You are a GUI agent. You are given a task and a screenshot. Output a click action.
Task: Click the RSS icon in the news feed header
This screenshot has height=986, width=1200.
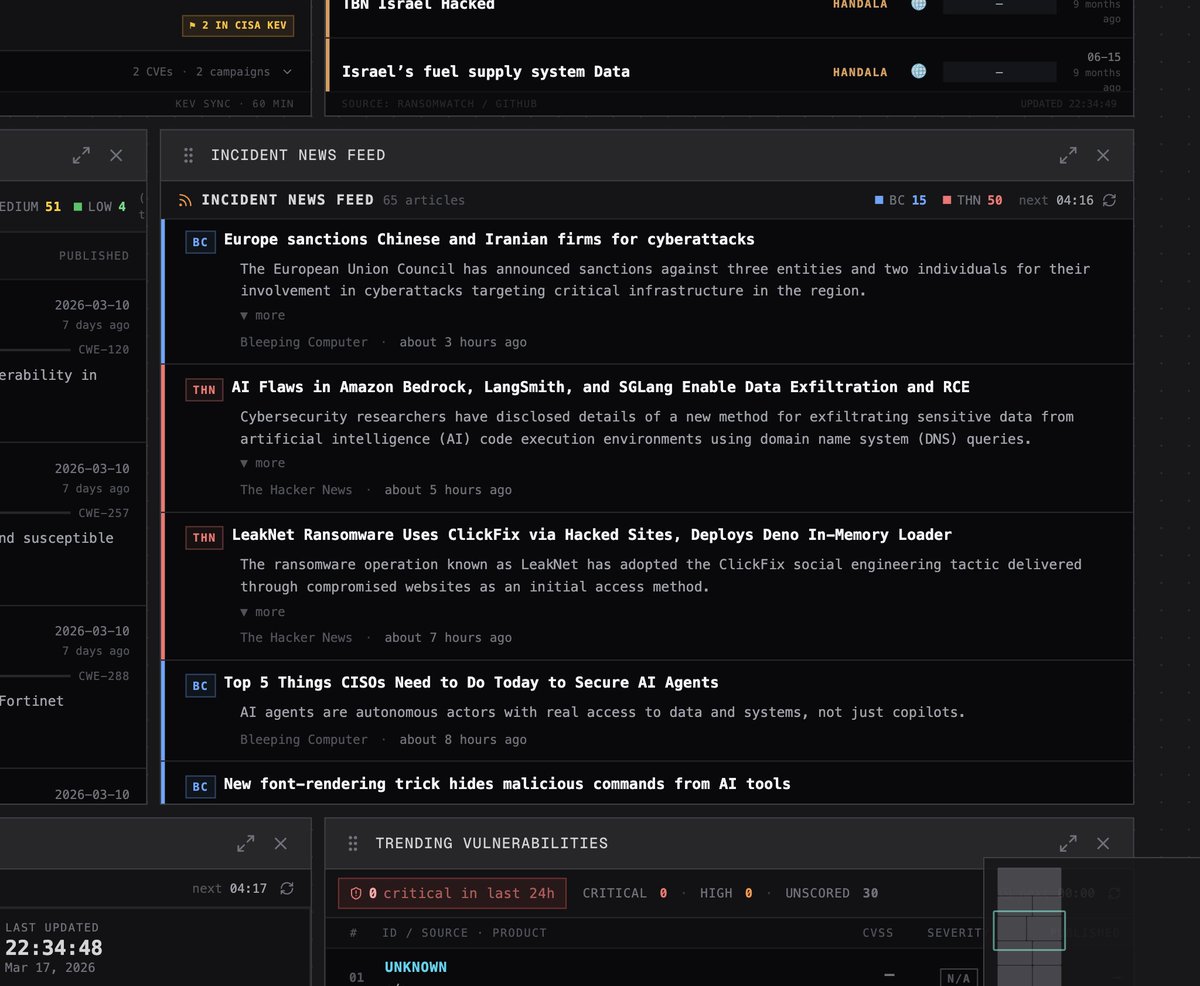pyautogui.click(x=185, y=200)
